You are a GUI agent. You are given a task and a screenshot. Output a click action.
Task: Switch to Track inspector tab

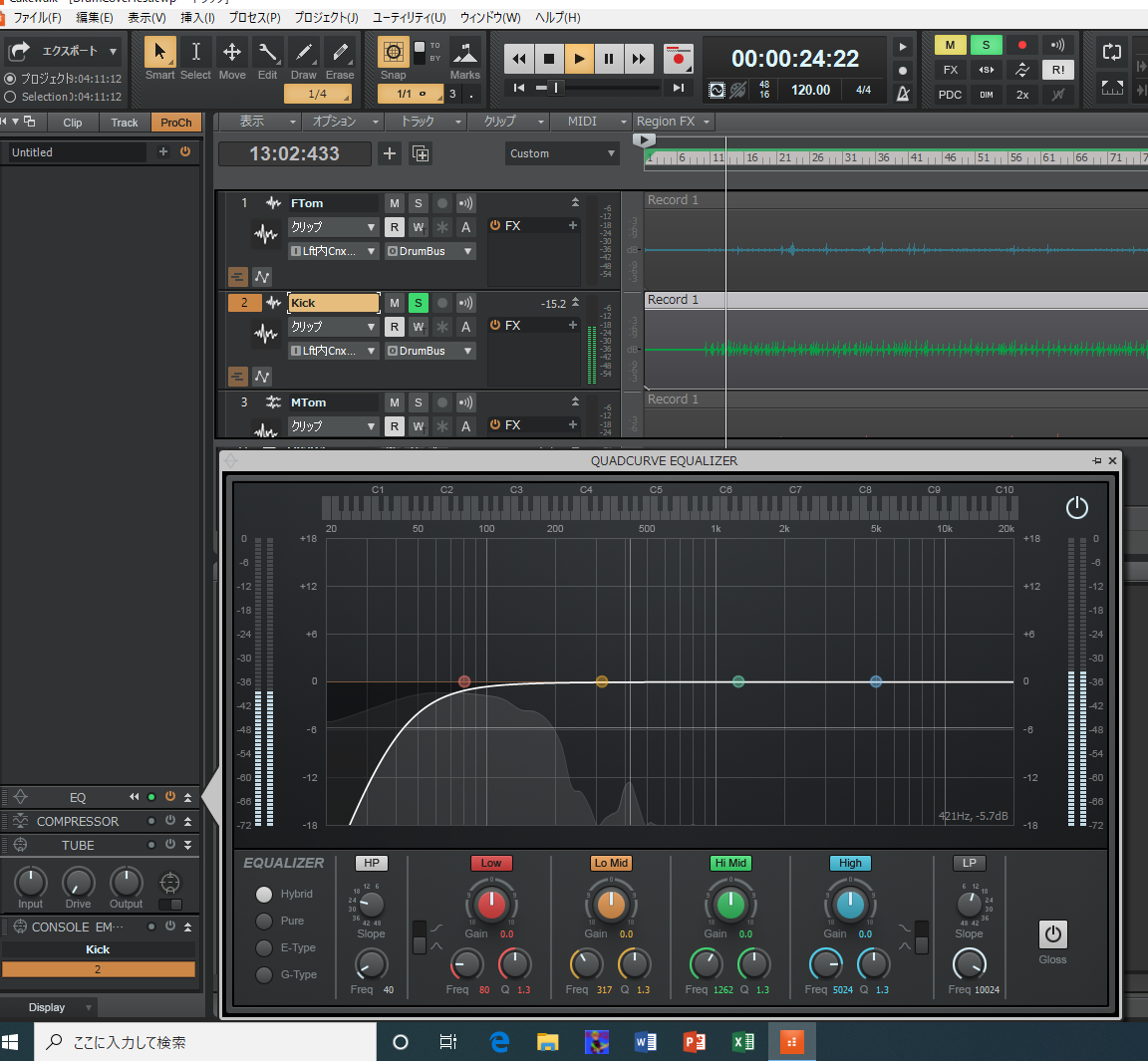pyautogui.click(x=125, y=123)
